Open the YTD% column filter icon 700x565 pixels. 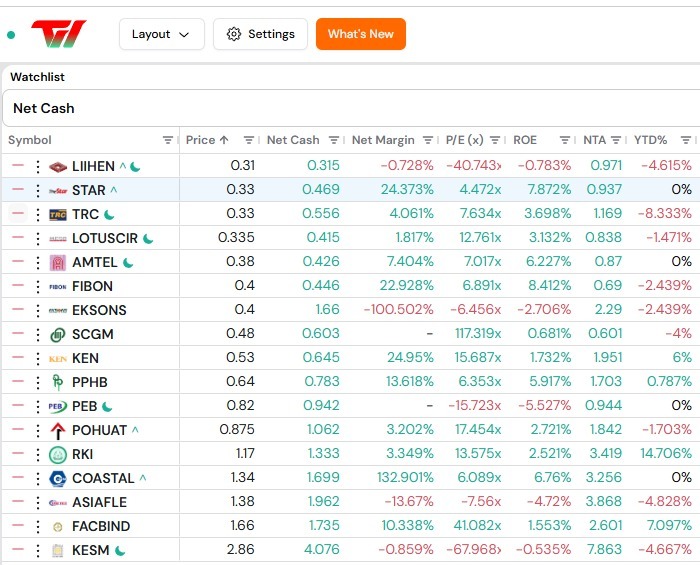[x=686, y=140]
